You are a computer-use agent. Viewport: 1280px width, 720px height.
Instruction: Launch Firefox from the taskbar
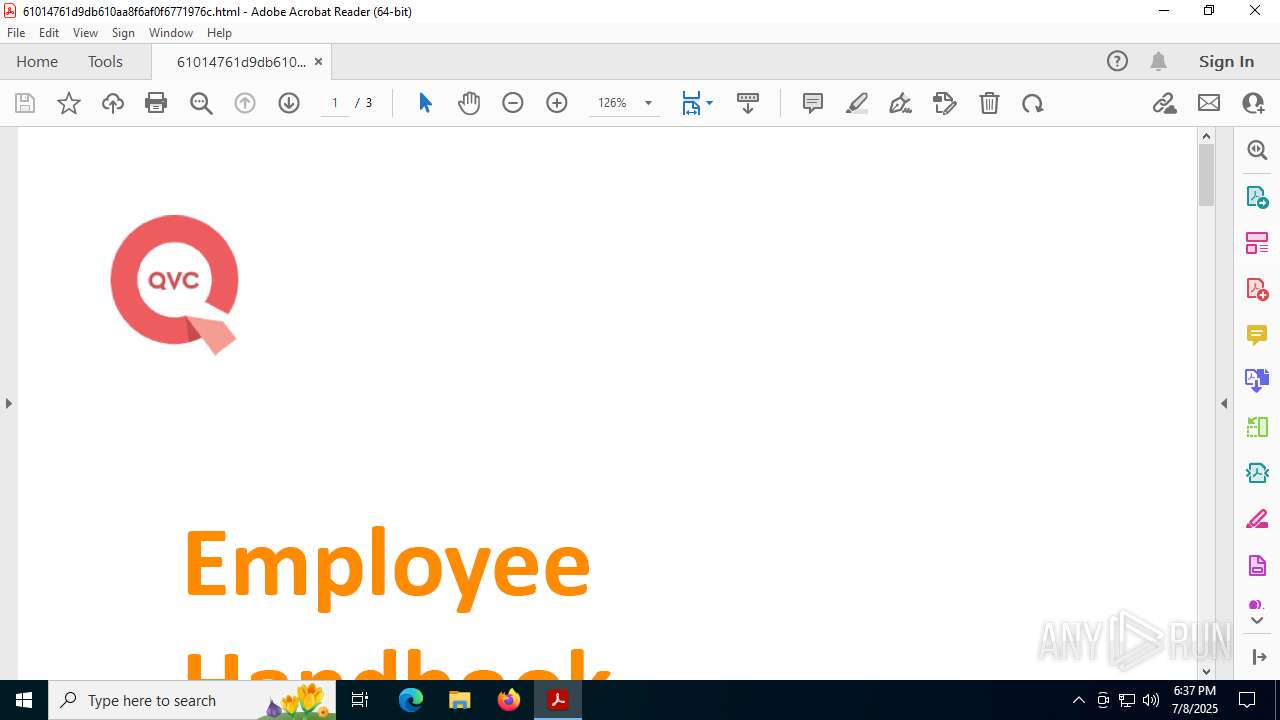click(x=509, y=700)
